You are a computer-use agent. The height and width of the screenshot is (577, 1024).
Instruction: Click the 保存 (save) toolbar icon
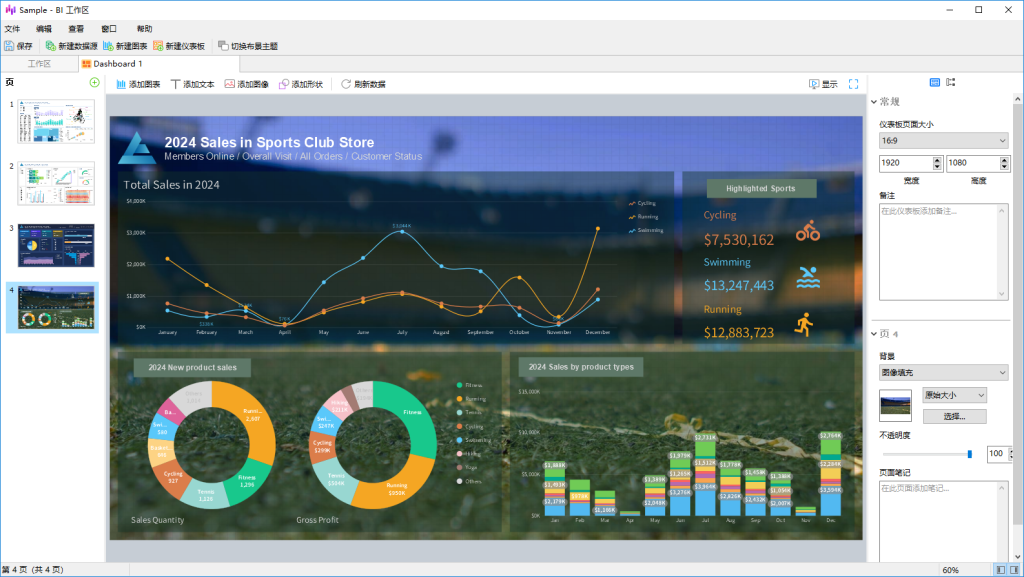pyautogui.click(x=10, y=46)
